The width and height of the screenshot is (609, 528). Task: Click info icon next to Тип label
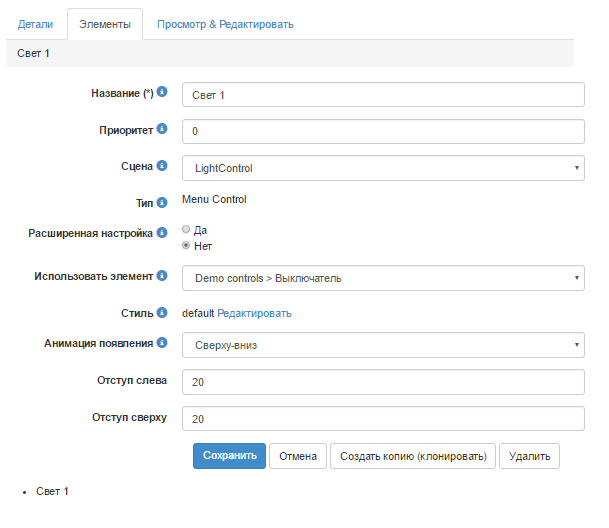(x=162, y=203)
